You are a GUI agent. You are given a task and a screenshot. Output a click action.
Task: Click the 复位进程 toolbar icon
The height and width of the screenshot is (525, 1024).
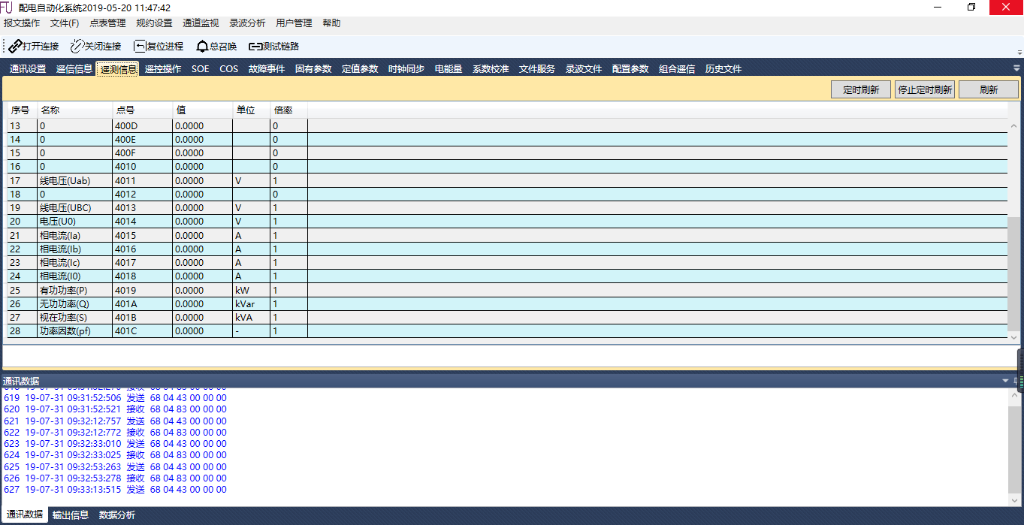[x=140, y=46]
